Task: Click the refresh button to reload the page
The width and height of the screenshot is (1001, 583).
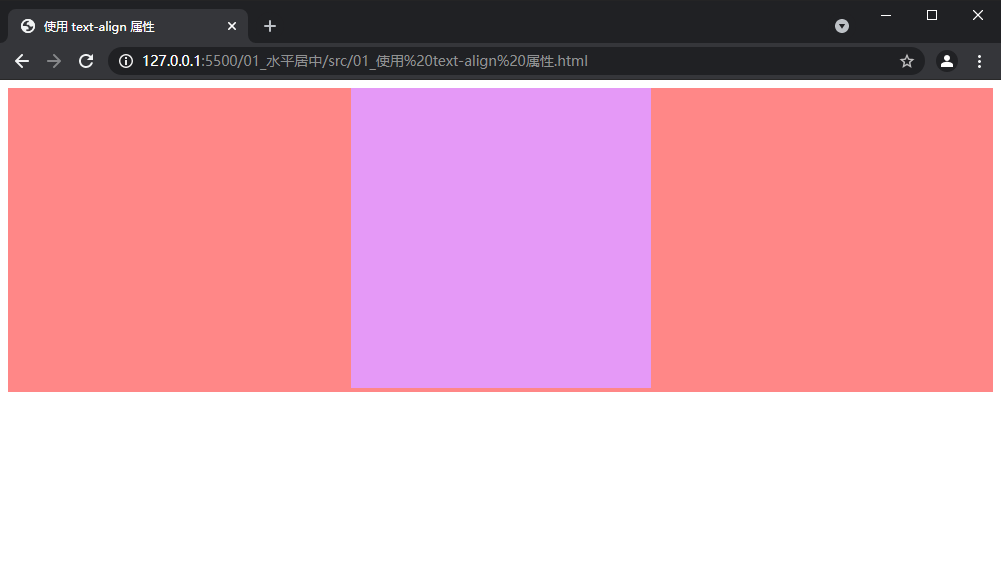Action: click(86, 61)
